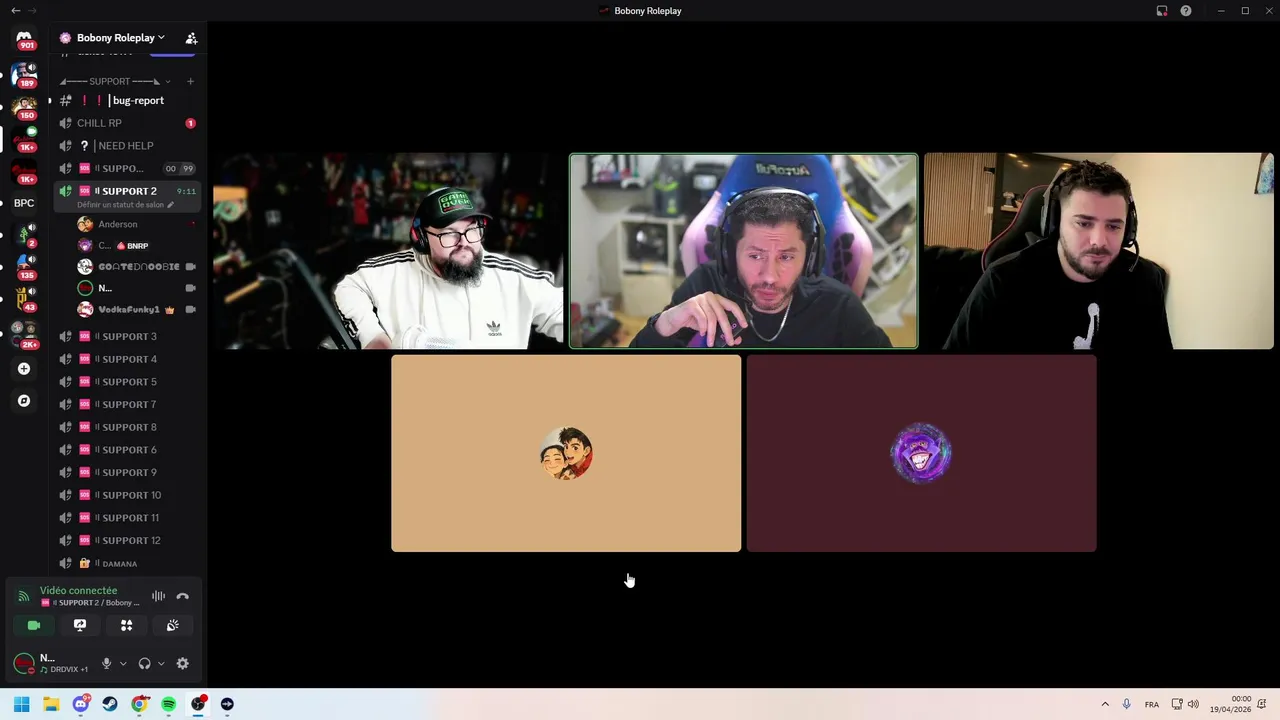1280x720 pixels.
Task: Join SUPPORT 5 voice channel
Action: click(127, 382)
